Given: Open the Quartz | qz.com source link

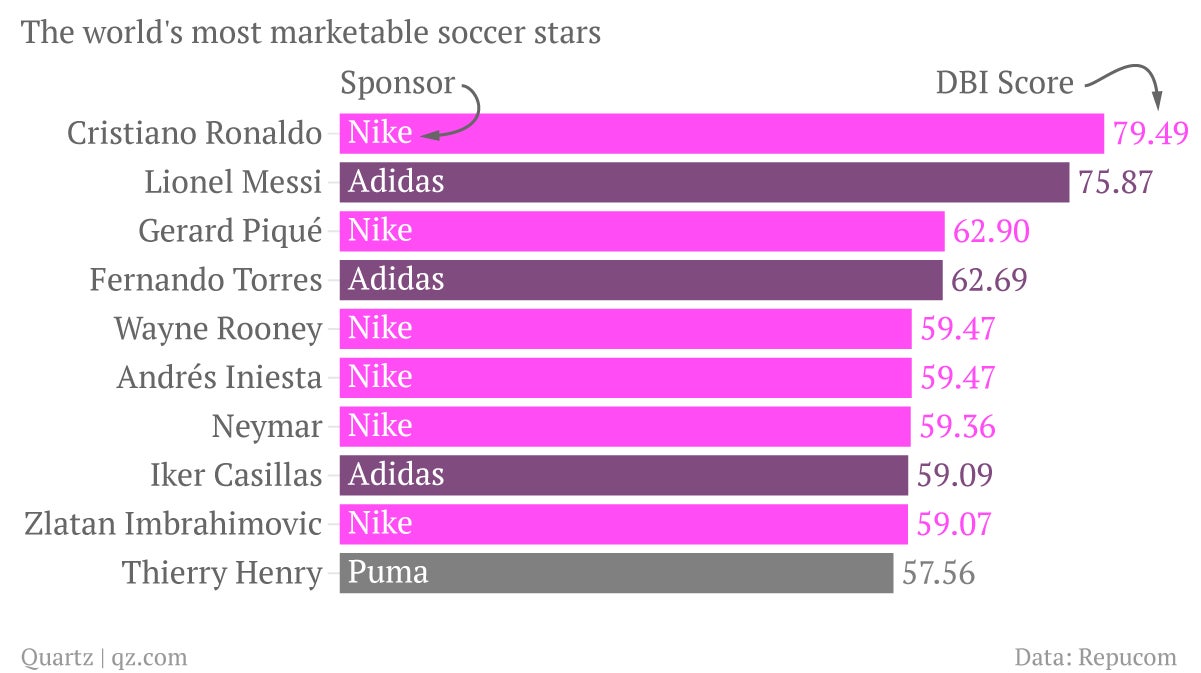Looking at the screenshot, I should point(104,657).
